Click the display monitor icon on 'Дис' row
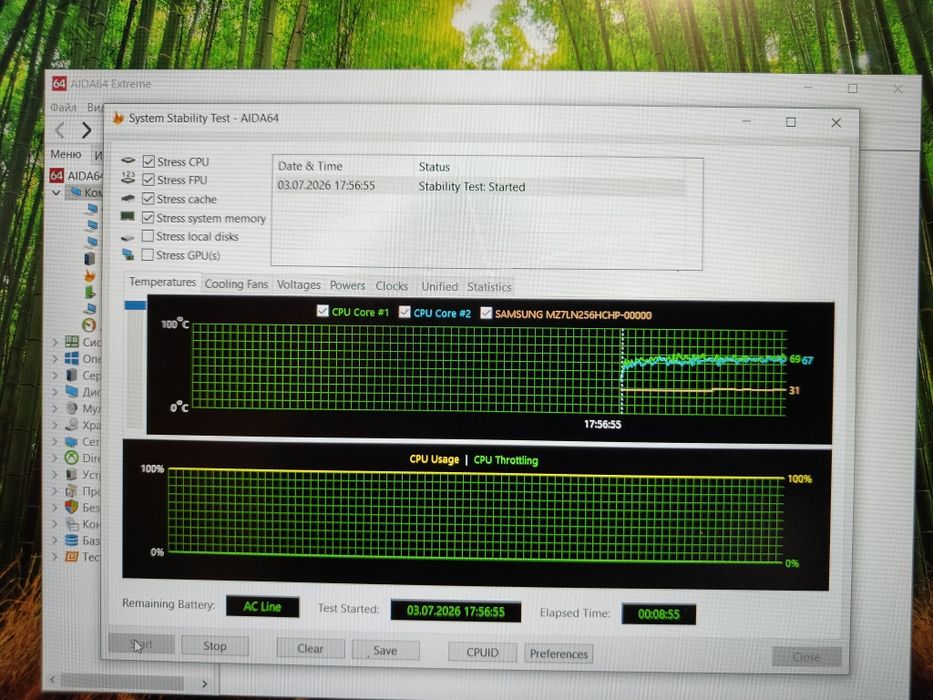 (71, 392)
